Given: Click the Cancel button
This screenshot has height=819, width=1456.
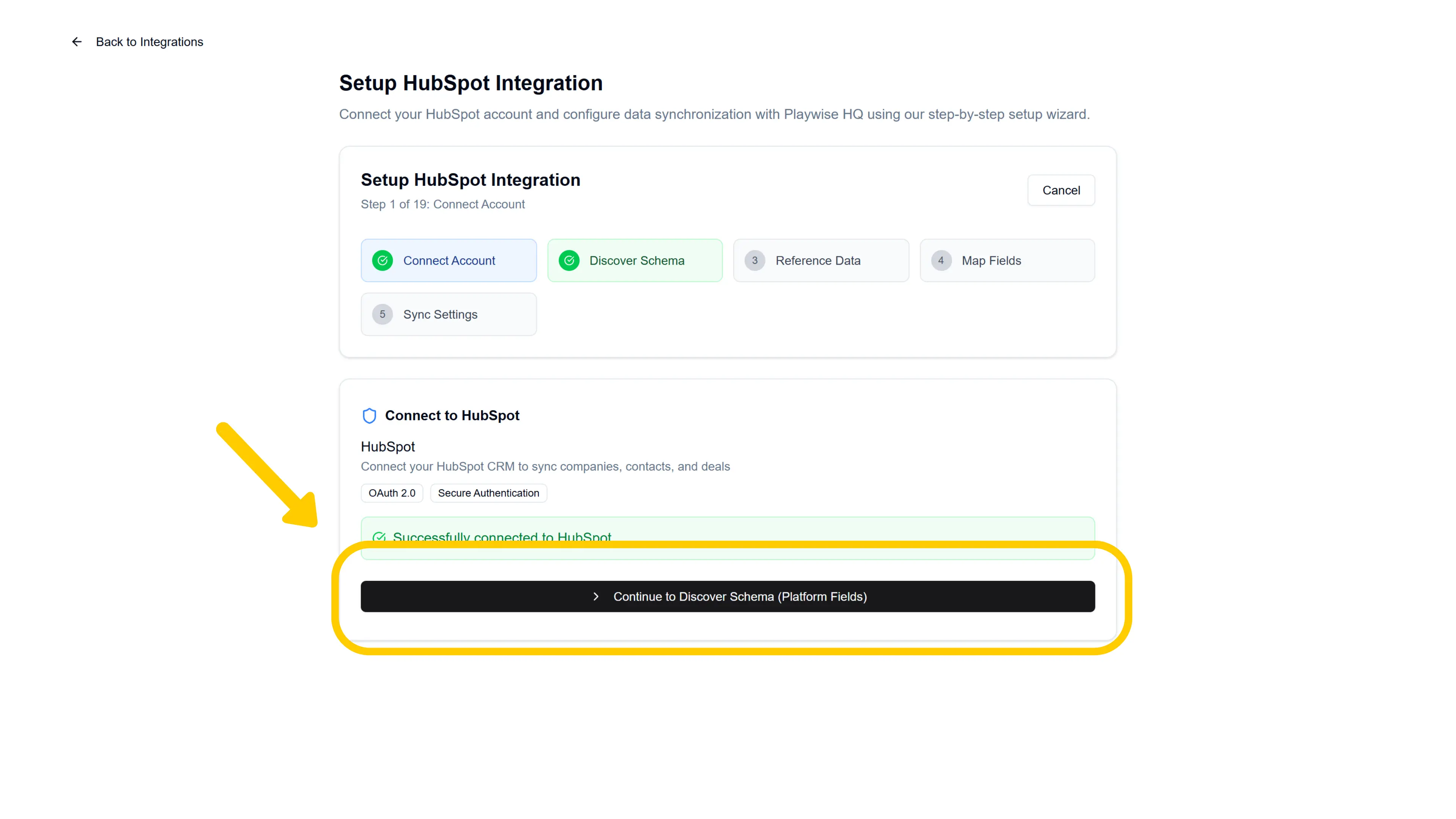Looking at the screenshot, I should click(1061, 190).
